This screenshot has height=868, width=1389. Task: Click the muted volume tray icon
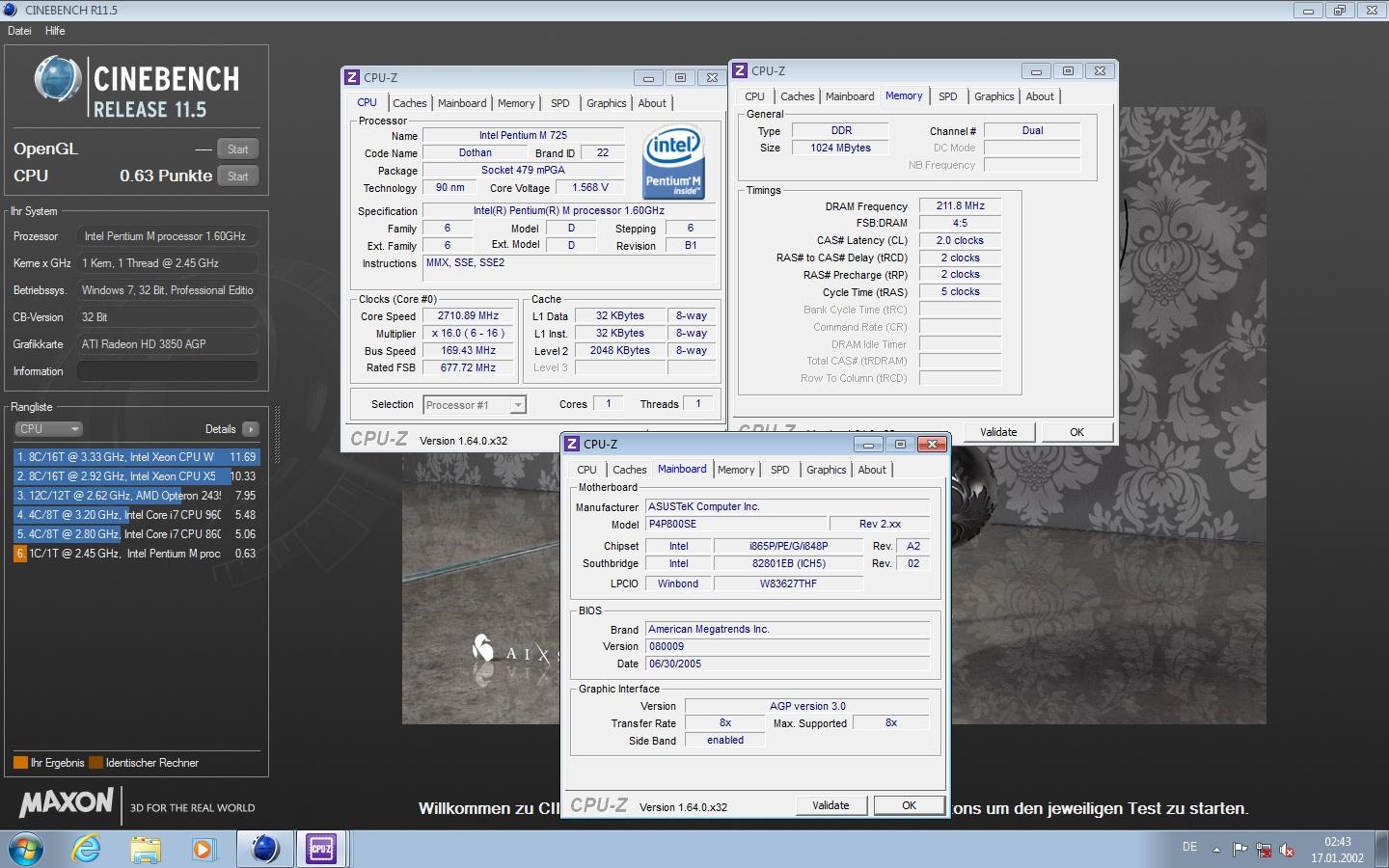coord(1286,850)
